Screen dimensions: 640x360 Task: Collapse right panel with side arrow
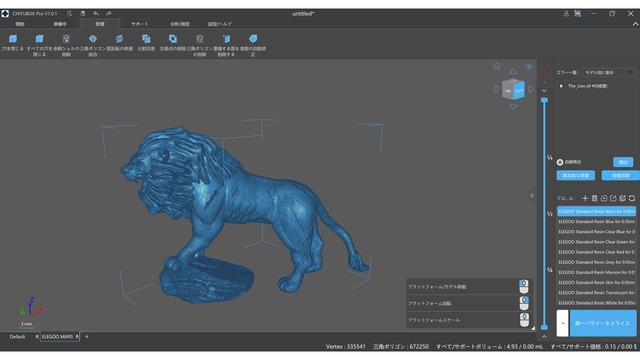(x=532, y=196)
